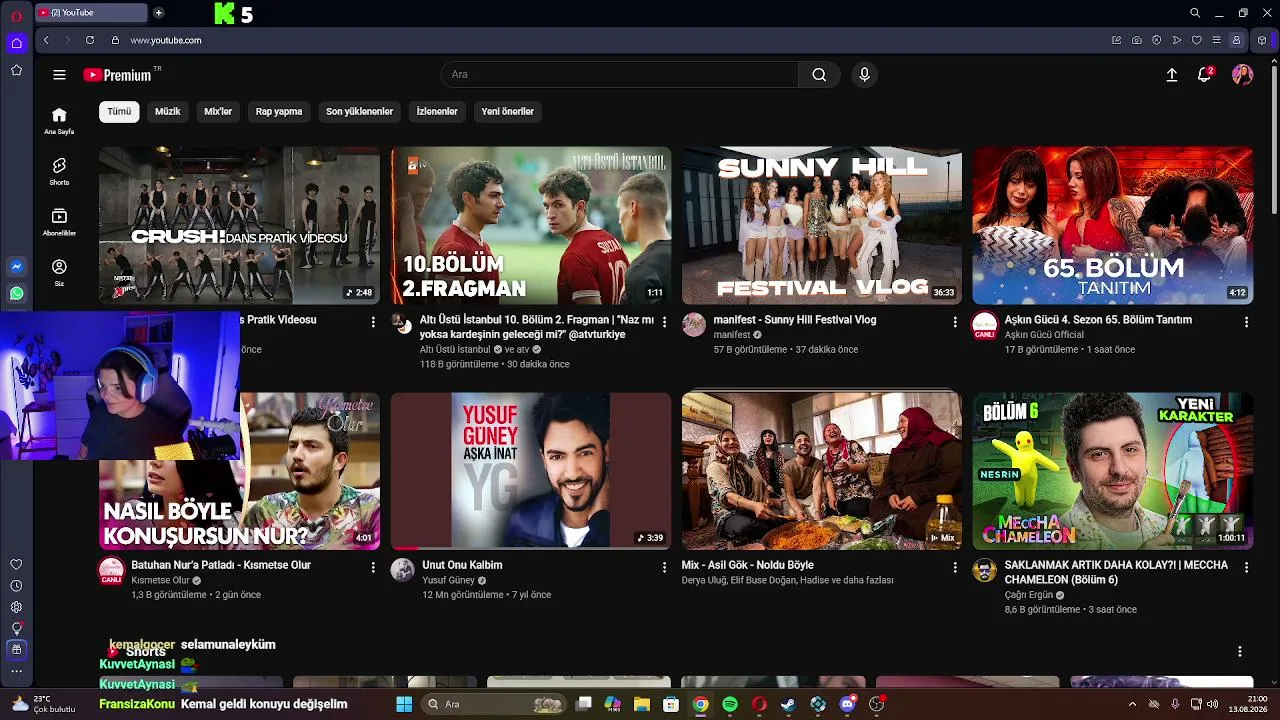Screen dimensions: 1280x720
Task: Click the Opera sidebar home icon
Action: click(x=16, y=43)
